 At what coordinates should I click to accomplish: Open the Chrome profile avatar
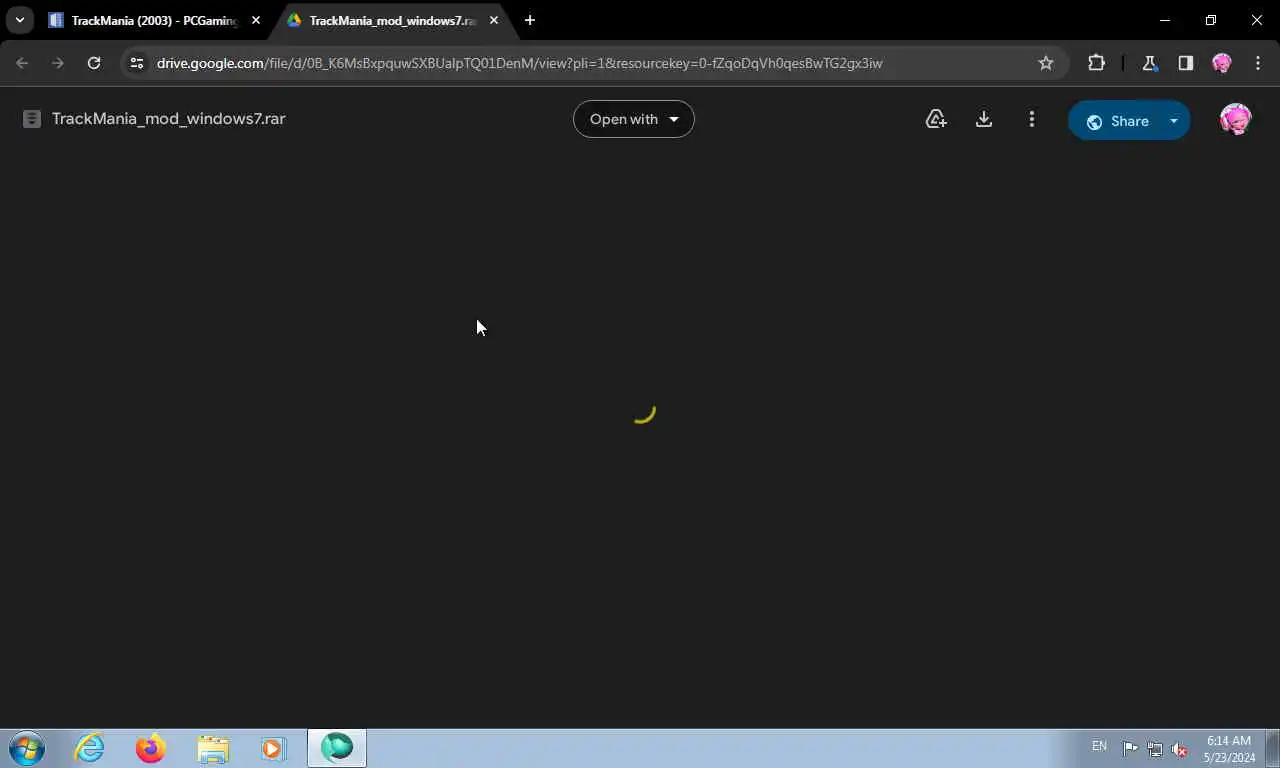pyautogui.click(x=1222, y=63)
